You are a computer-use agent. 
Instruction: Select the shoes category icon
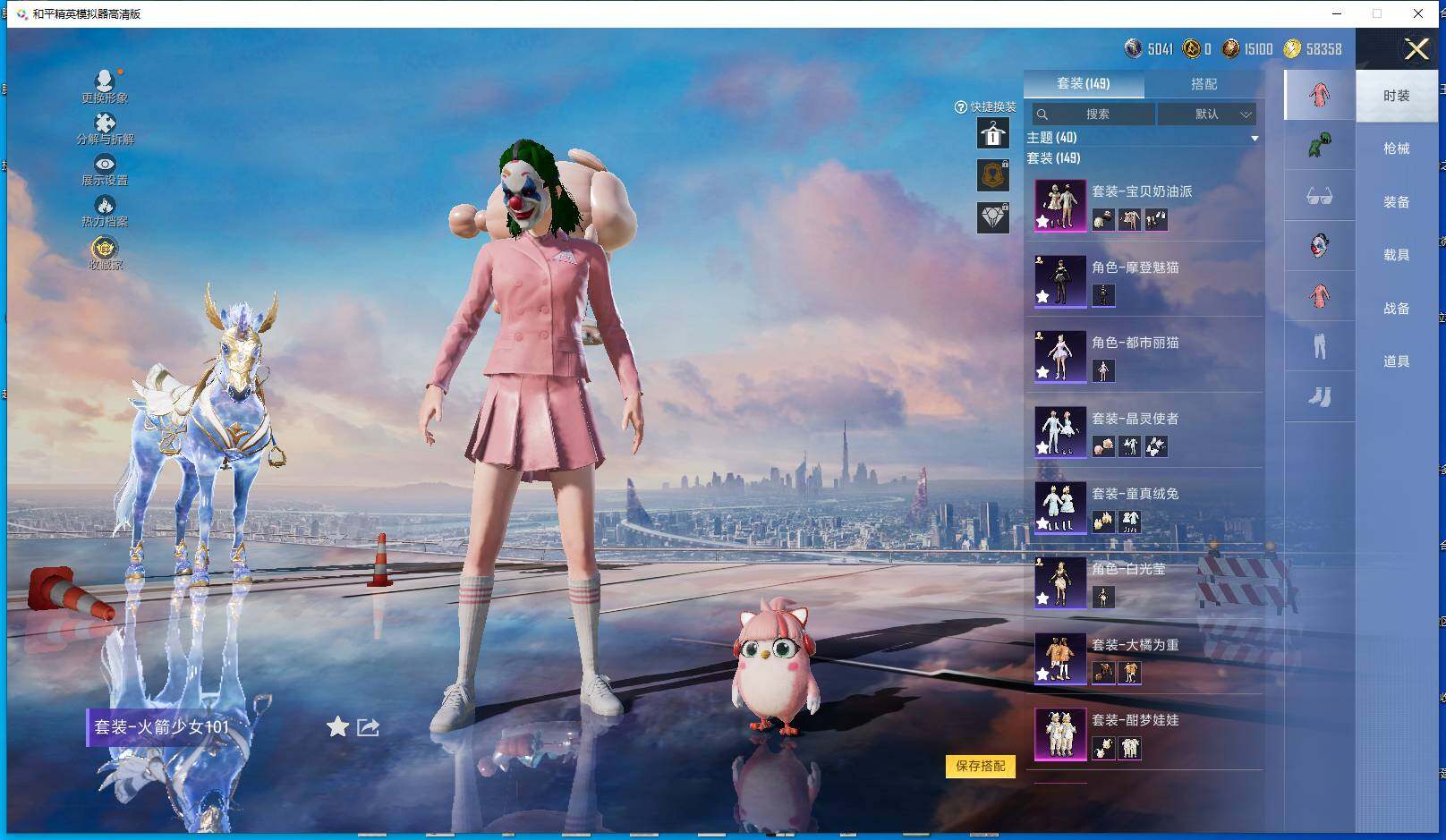(1319, 395)
